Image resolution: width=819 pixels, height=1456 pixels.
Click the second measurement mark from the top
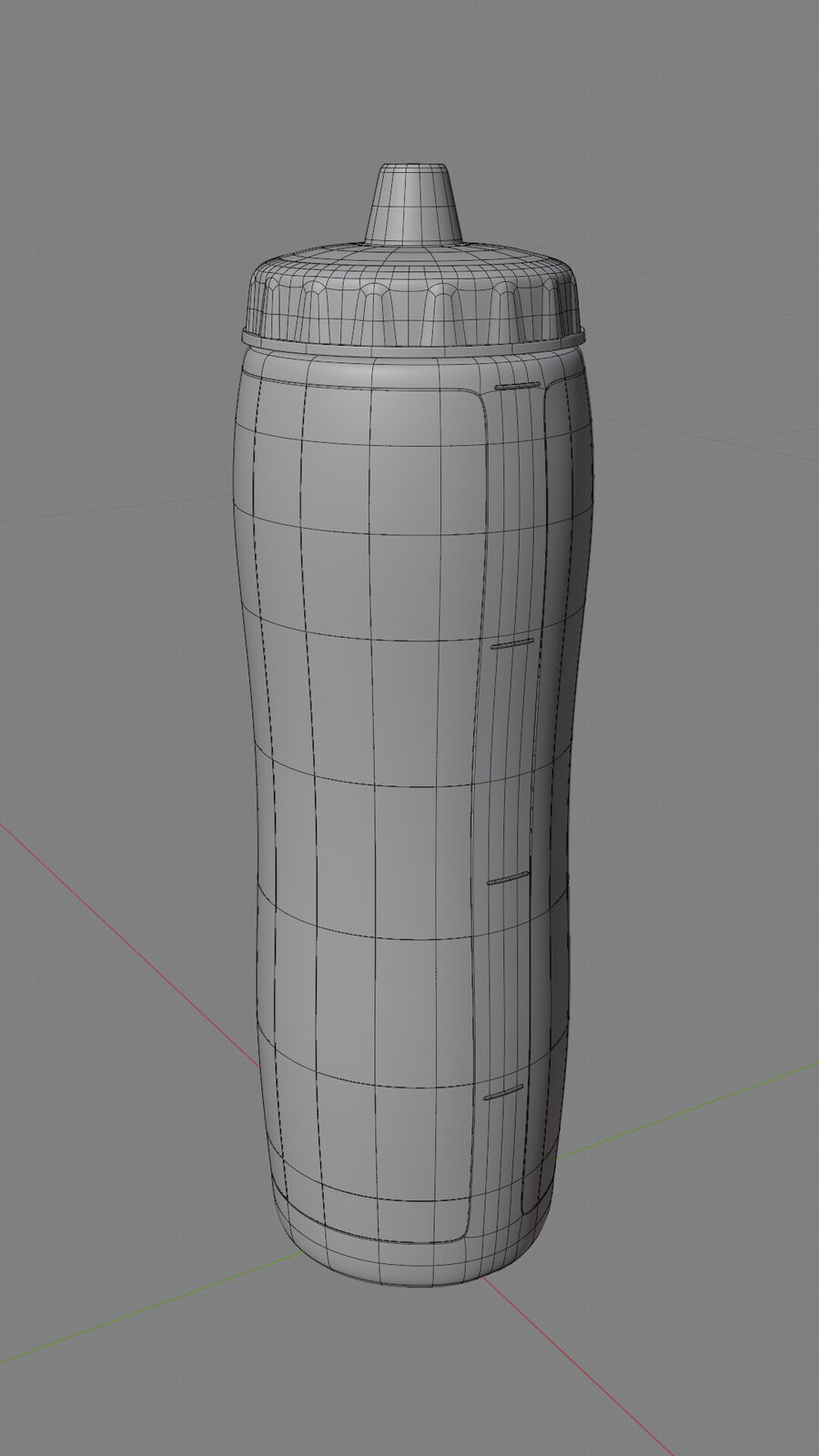pyautogui.click(x=512, y=644)
